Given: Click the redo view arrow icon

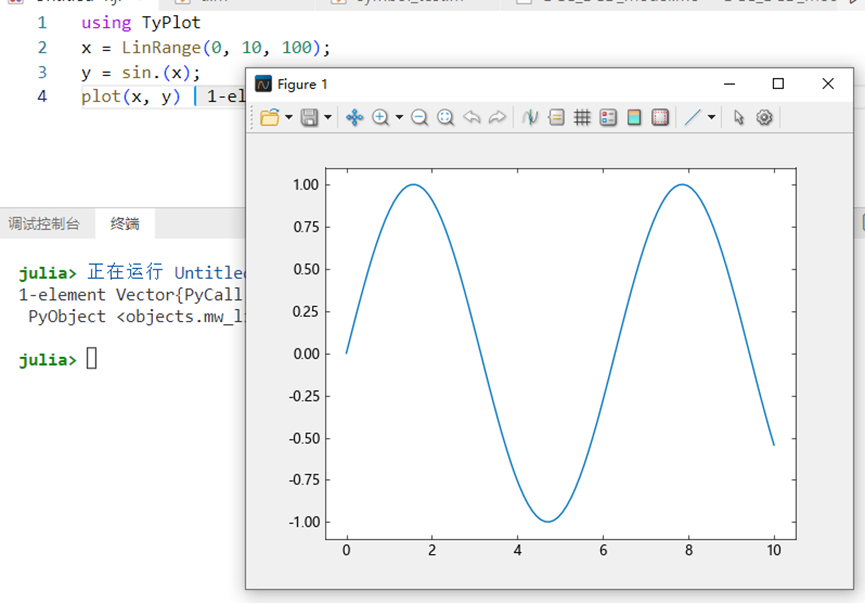Looking at the screenshot, I should (x=497, y=117).
